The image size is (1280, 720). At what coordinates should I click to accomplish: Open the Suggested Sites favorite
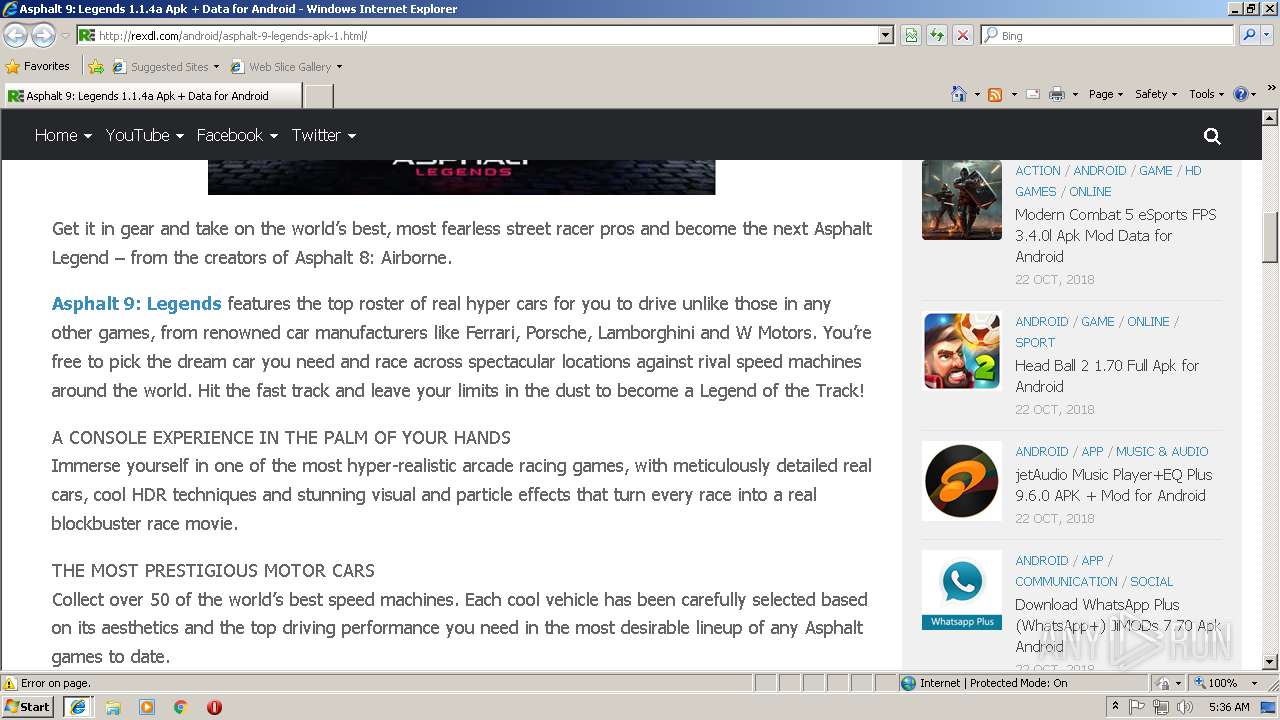click(x=165, y=67)
